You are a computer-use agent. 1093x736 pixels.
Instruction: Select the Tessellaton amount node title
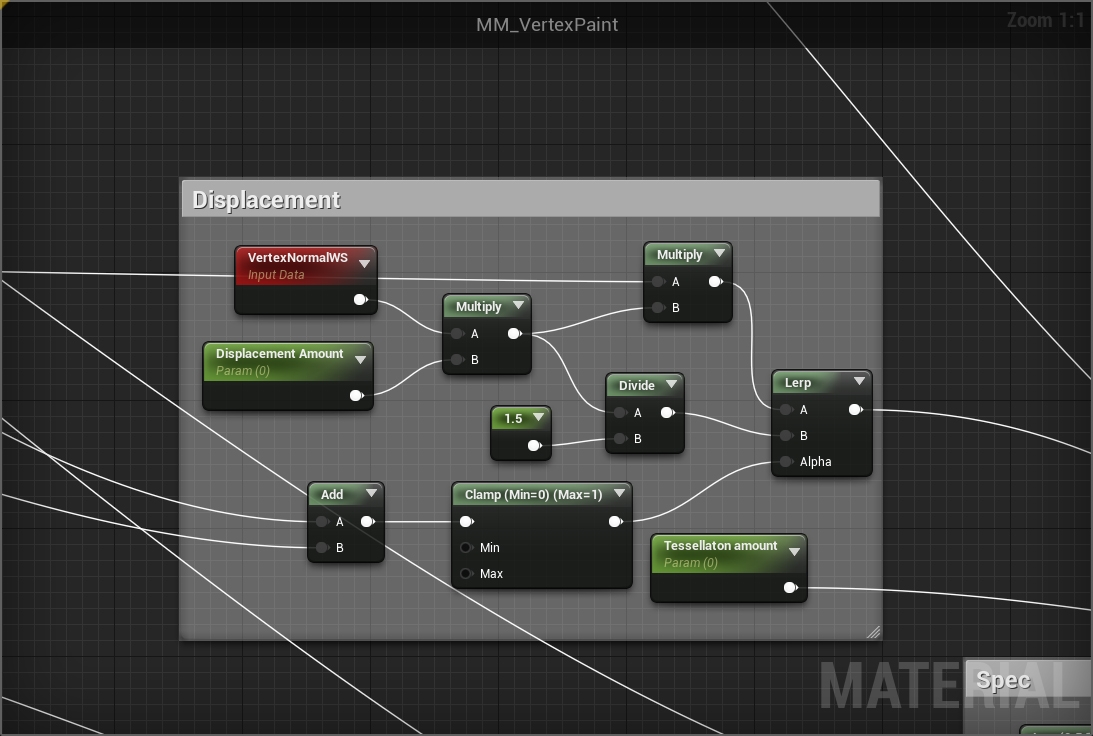click(x=720, y=546)
